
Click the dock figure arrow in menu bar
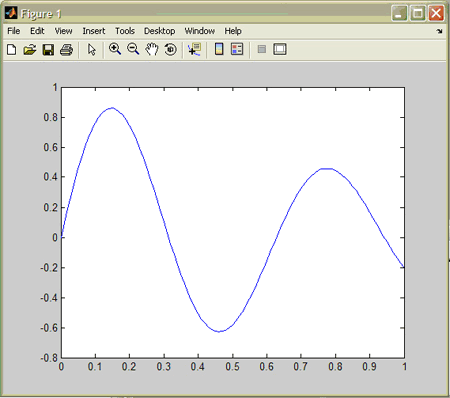point(439,31)
